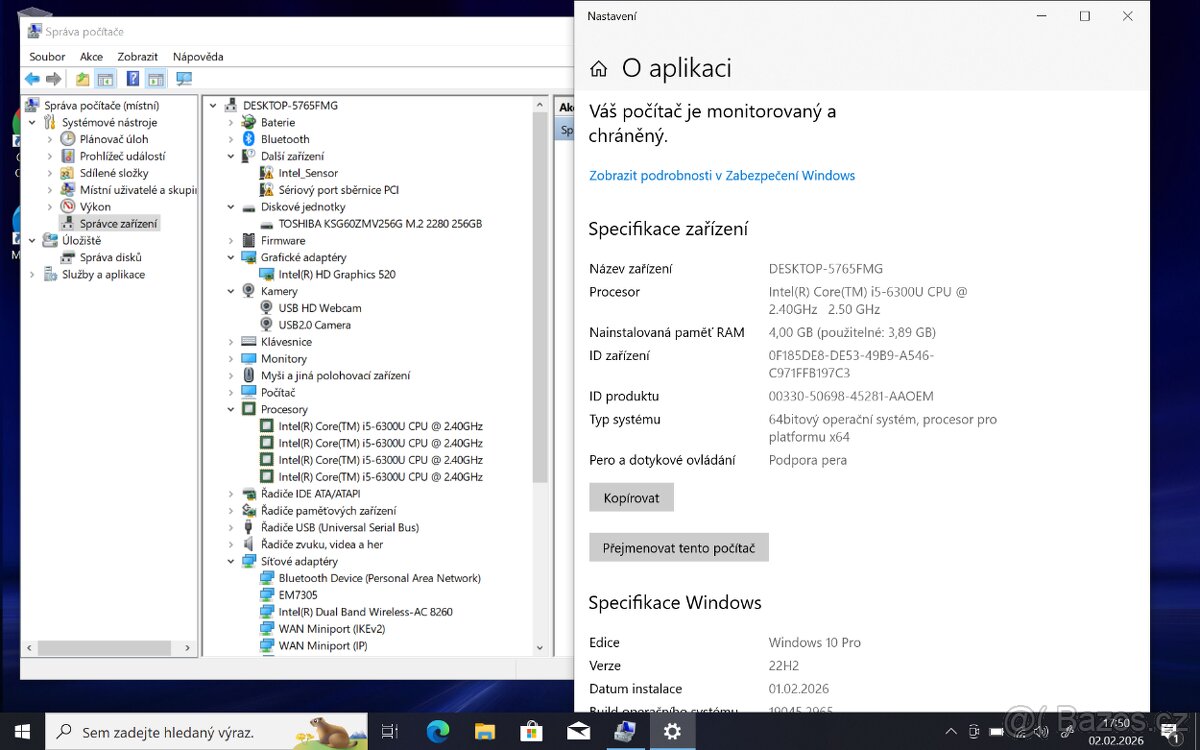The height and width of the screenshot is (750, 1200).
Task: Toggle the console tree pane toolbar button
Action: coord(106,79)
